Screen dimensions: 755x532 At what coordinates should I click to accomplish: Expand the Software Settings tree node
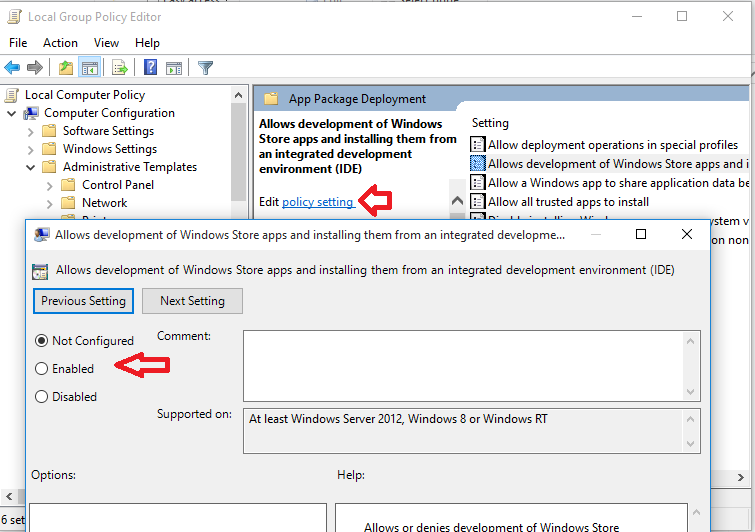pyautogui.click(x=31, y=132)
